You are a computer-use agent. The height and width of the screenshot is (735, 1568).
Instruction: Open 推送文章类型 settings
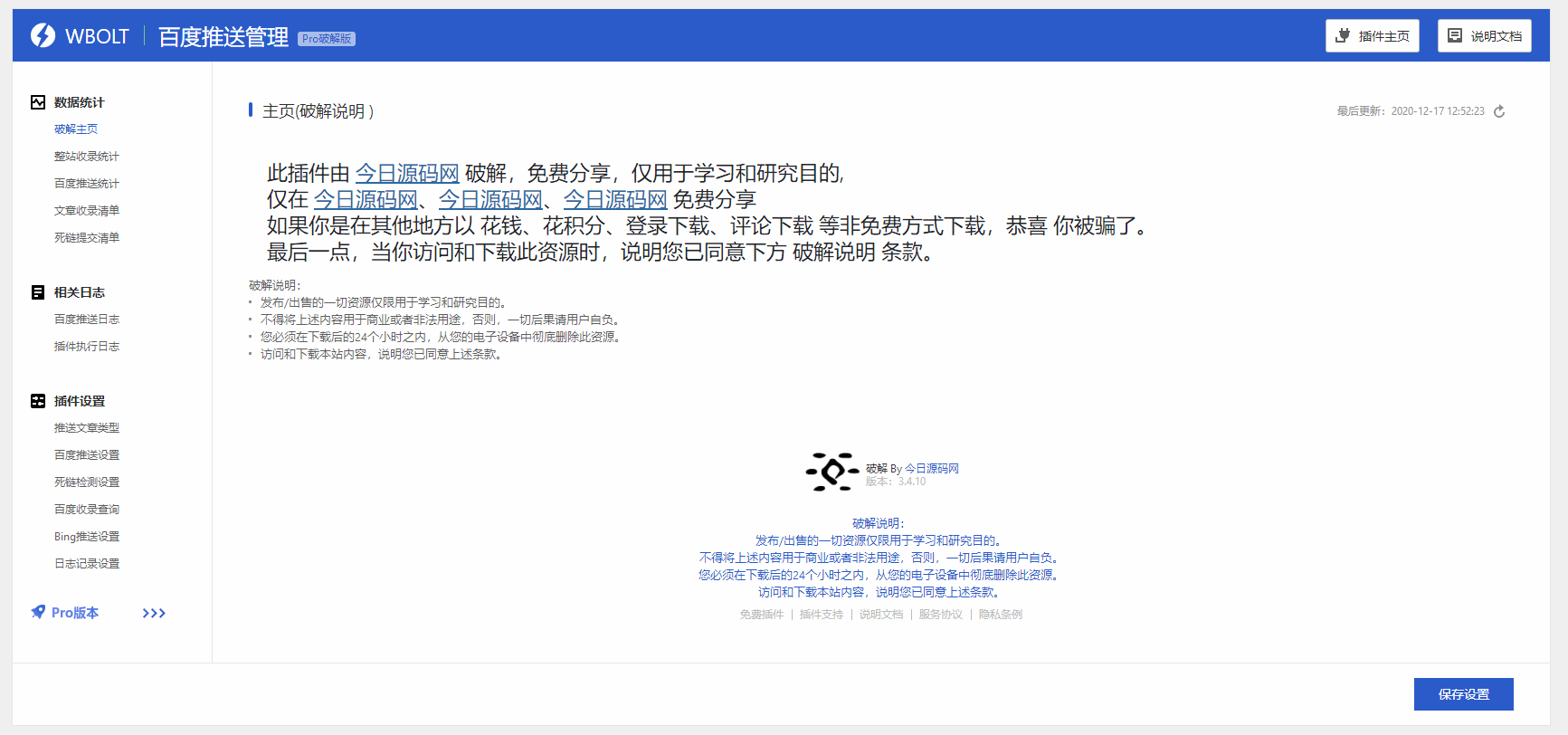click(x=87, y=428)
